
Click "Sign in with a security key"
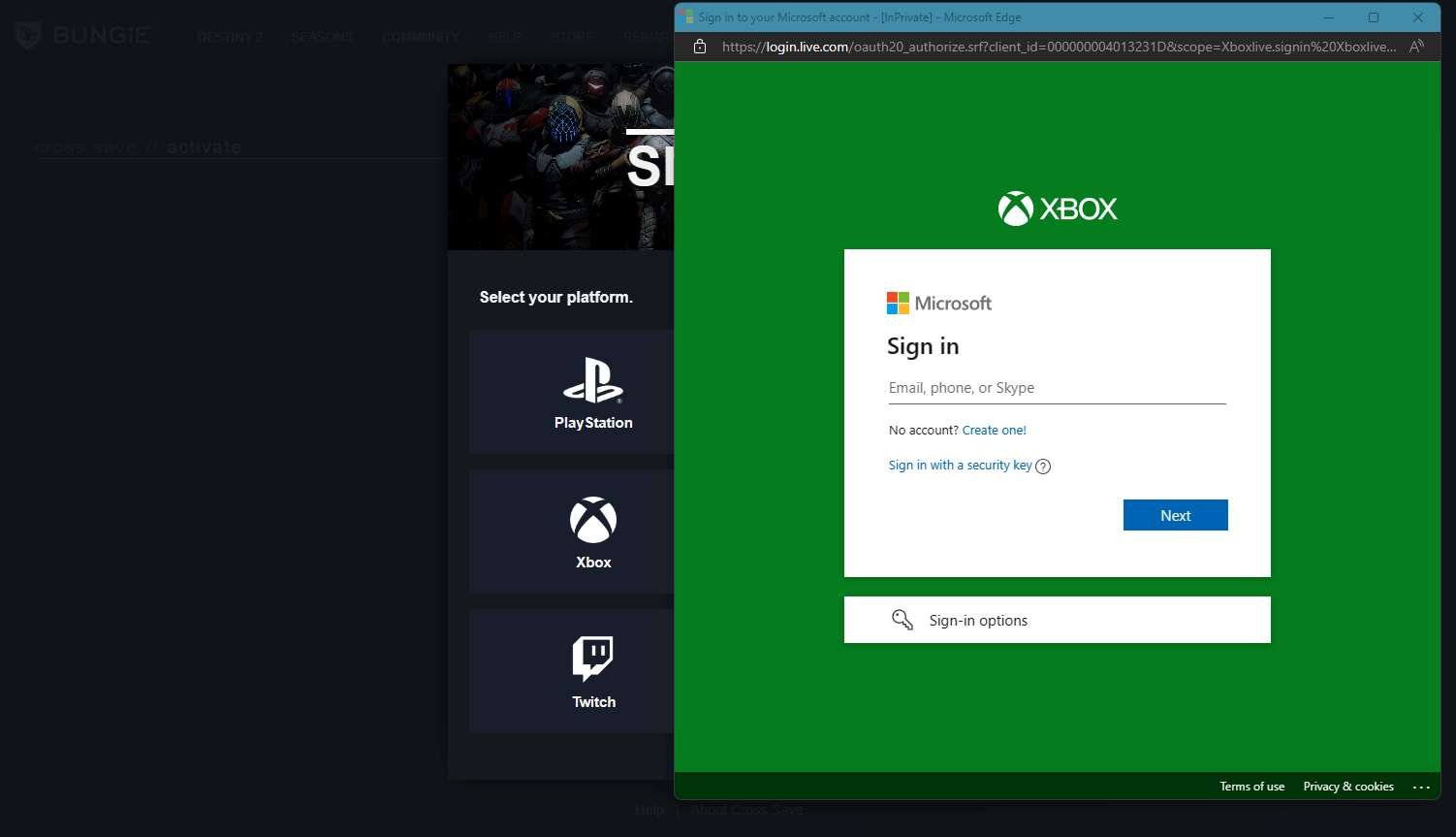tap(961, 466)
